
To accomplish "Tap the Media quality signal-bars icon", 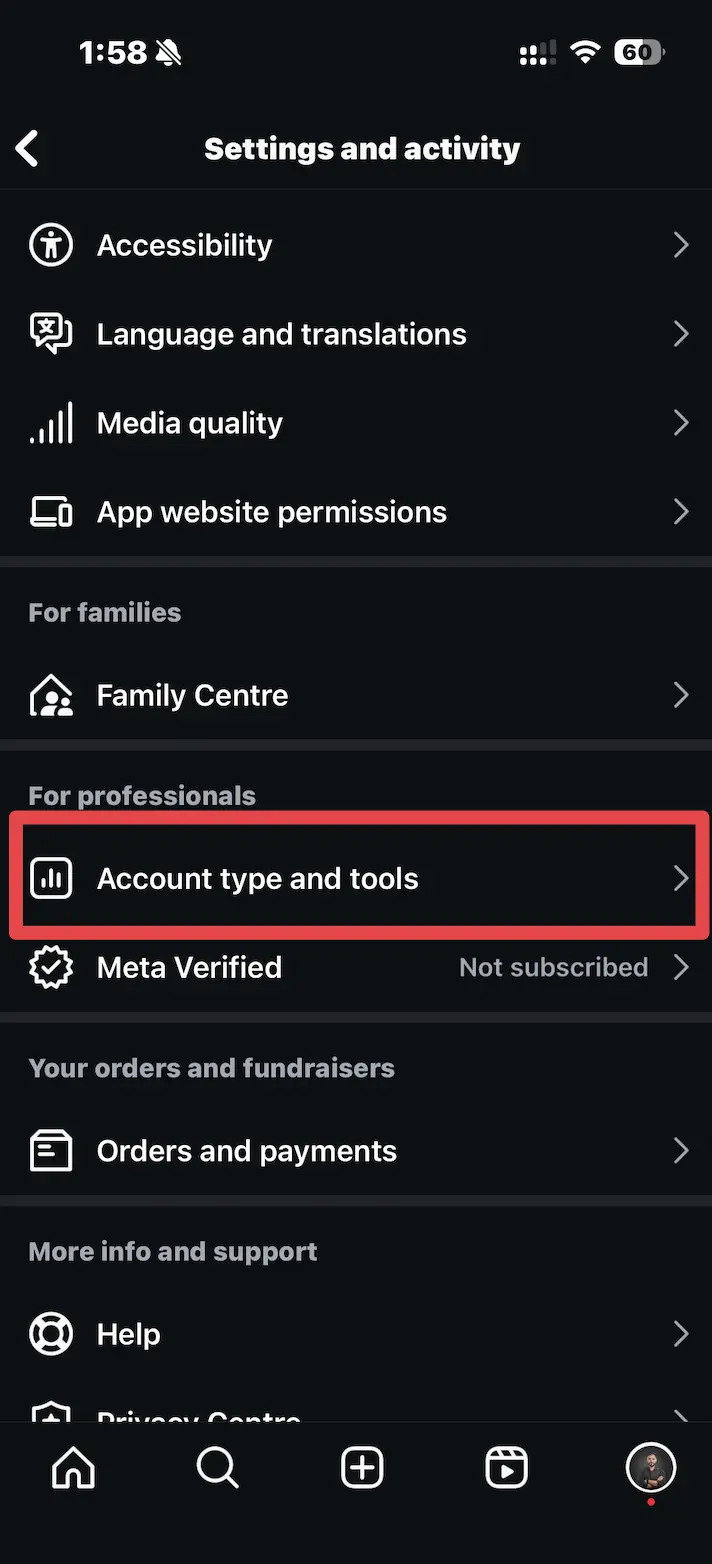I will tap(51, 423).
